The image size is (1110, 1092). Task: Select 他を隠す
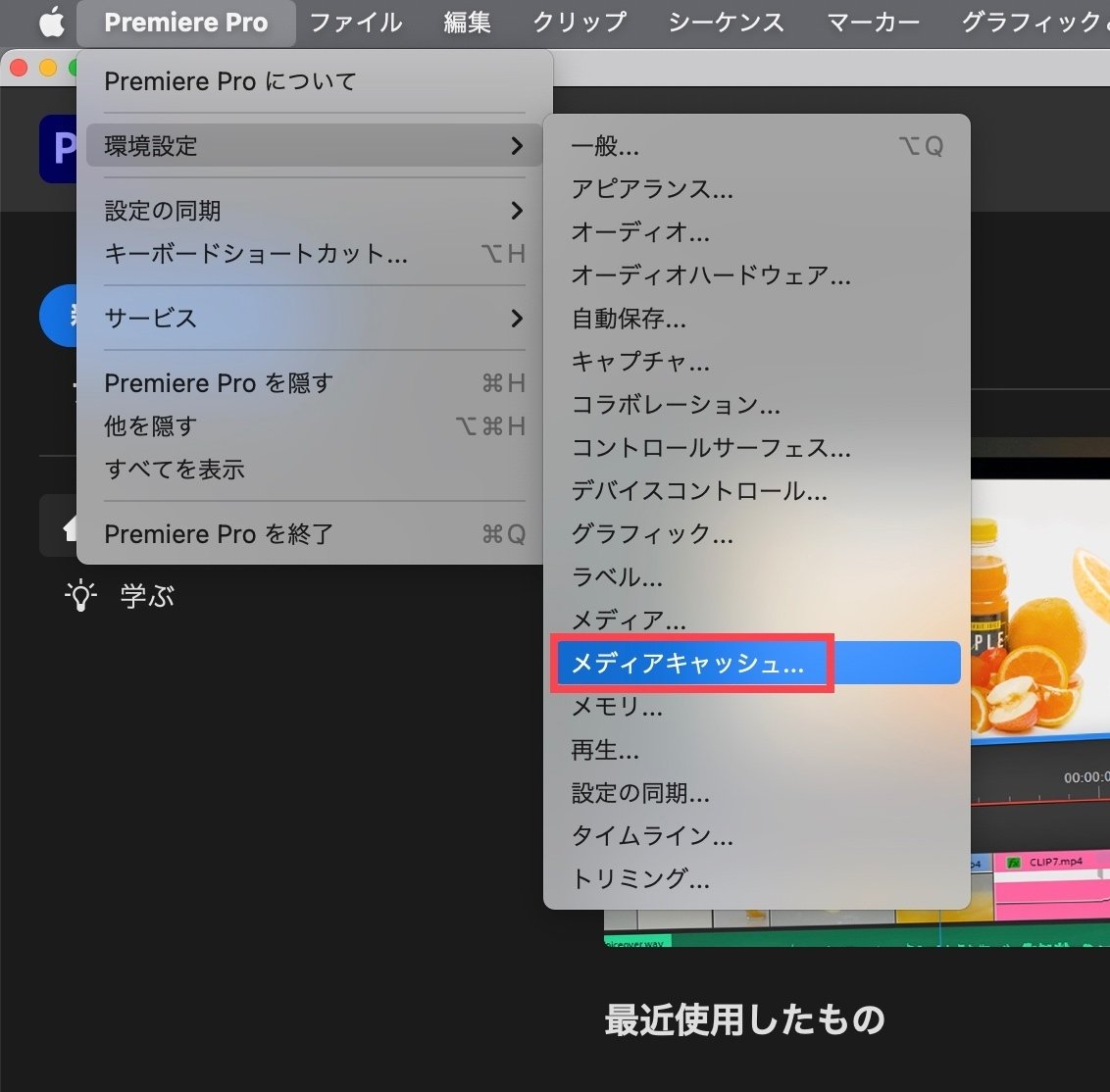315,426
